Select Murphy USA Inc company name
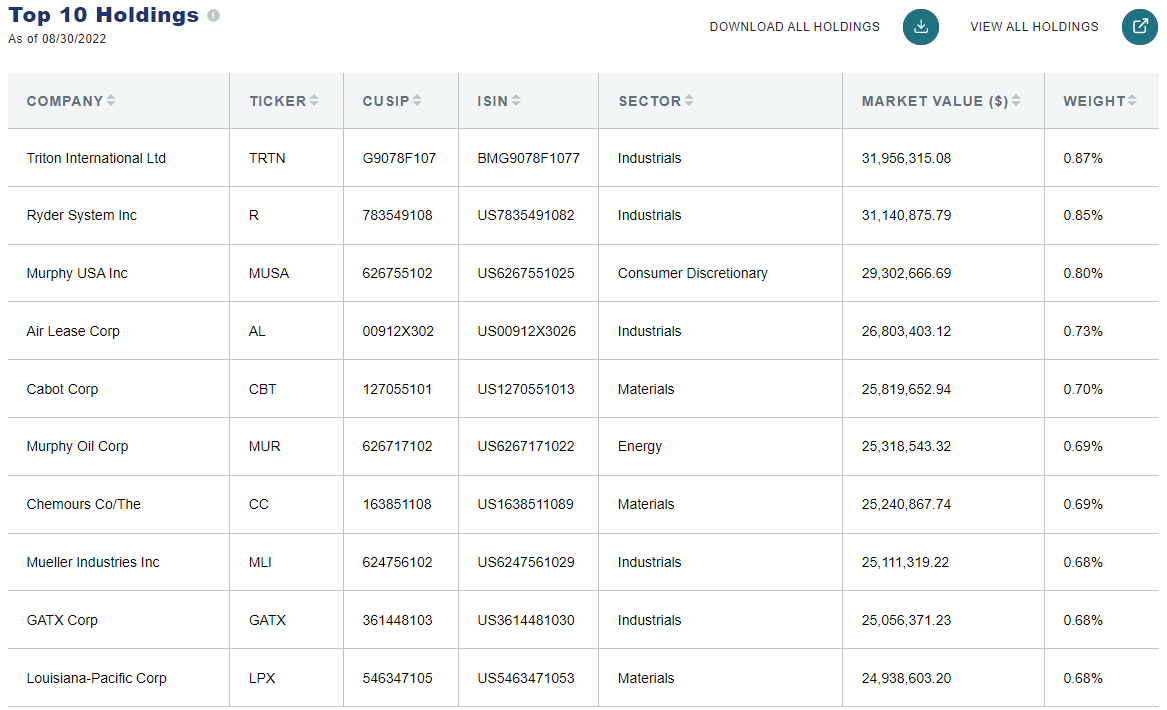Screen dimensions: 1167x710 (77, 274)
